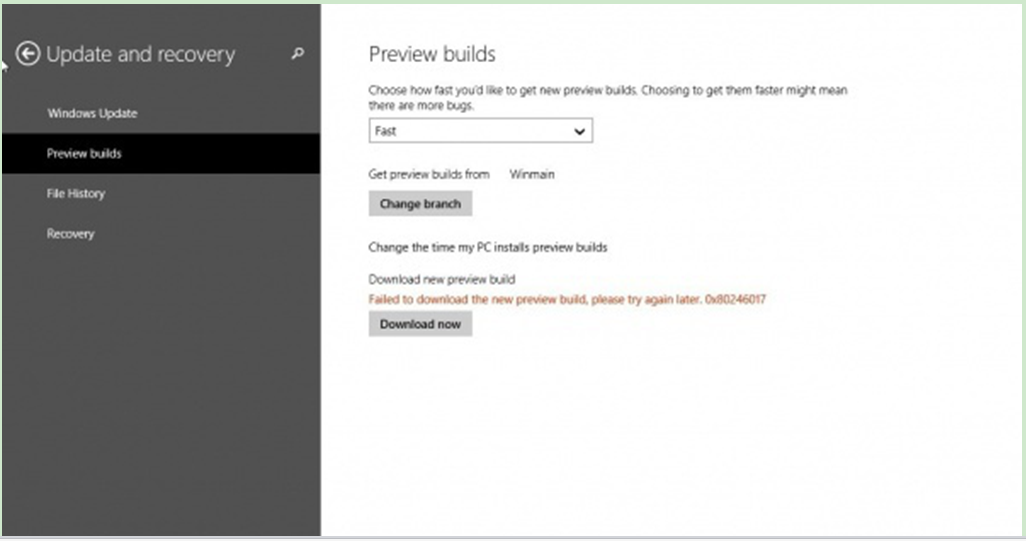
Task: Click the Winmain branch name
Action: [x=532, y=174]
